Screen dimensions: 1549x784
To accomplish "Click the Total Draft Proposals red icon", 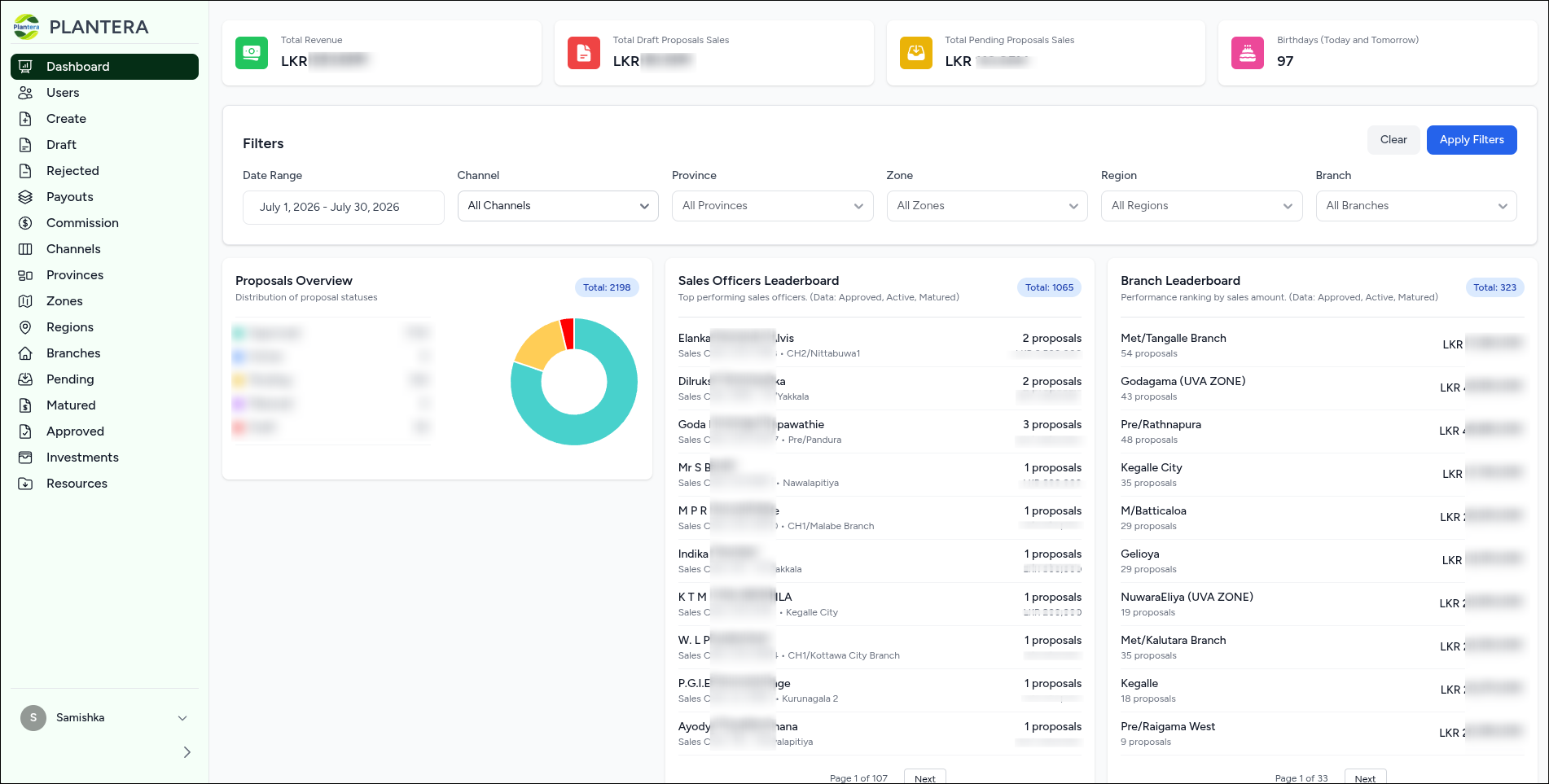I will tap(584, 53).
